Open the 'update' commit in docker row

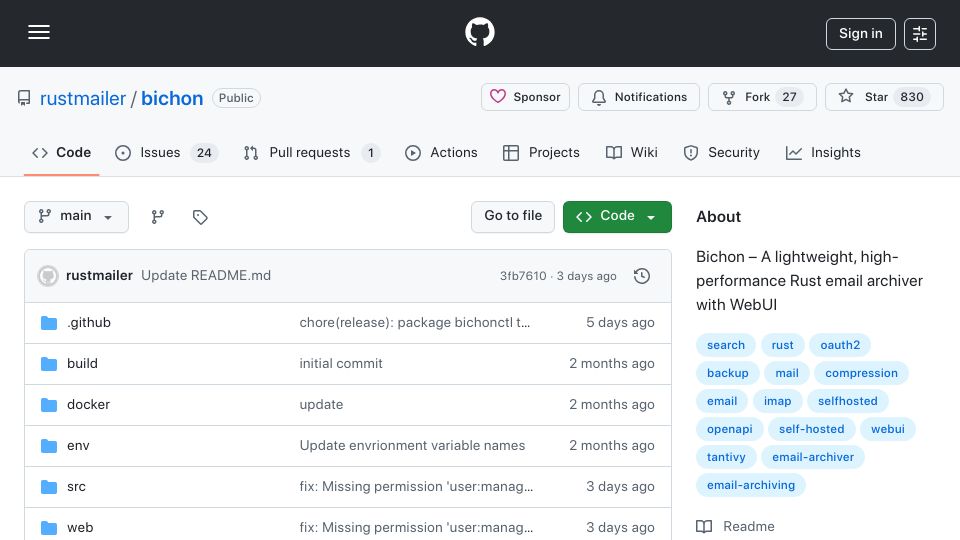pyautogui.click(x=321, y=405)
